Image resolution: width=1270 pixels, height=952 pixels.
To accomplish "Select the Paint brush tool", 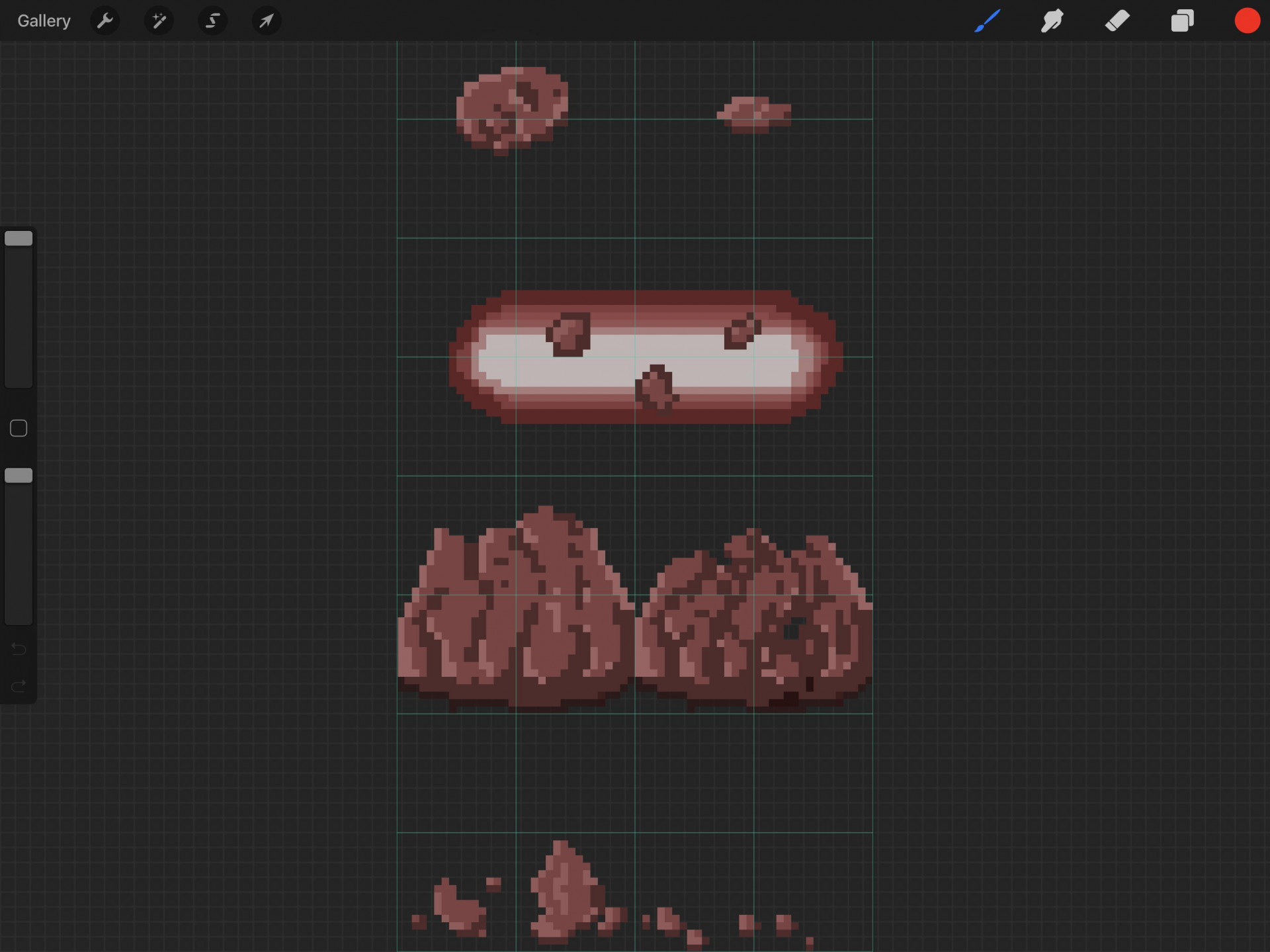I will coord(988,21).
